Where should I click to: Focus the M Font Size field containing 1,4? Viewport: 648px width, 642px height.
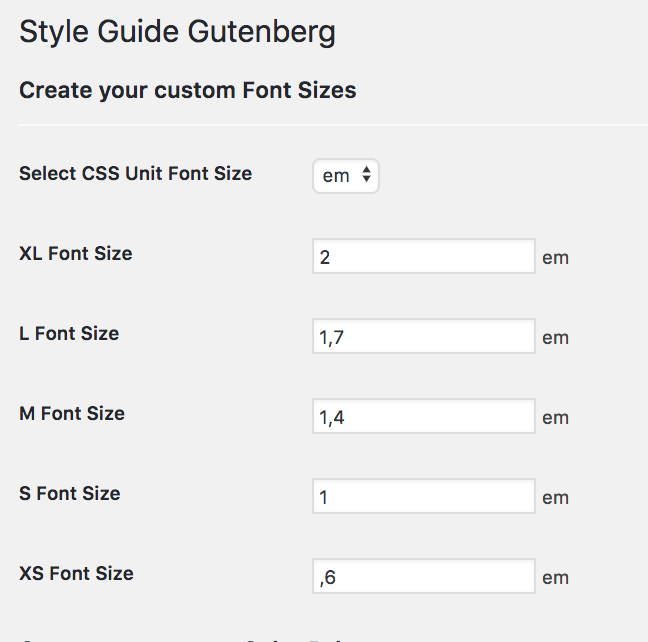coord(424,416)
